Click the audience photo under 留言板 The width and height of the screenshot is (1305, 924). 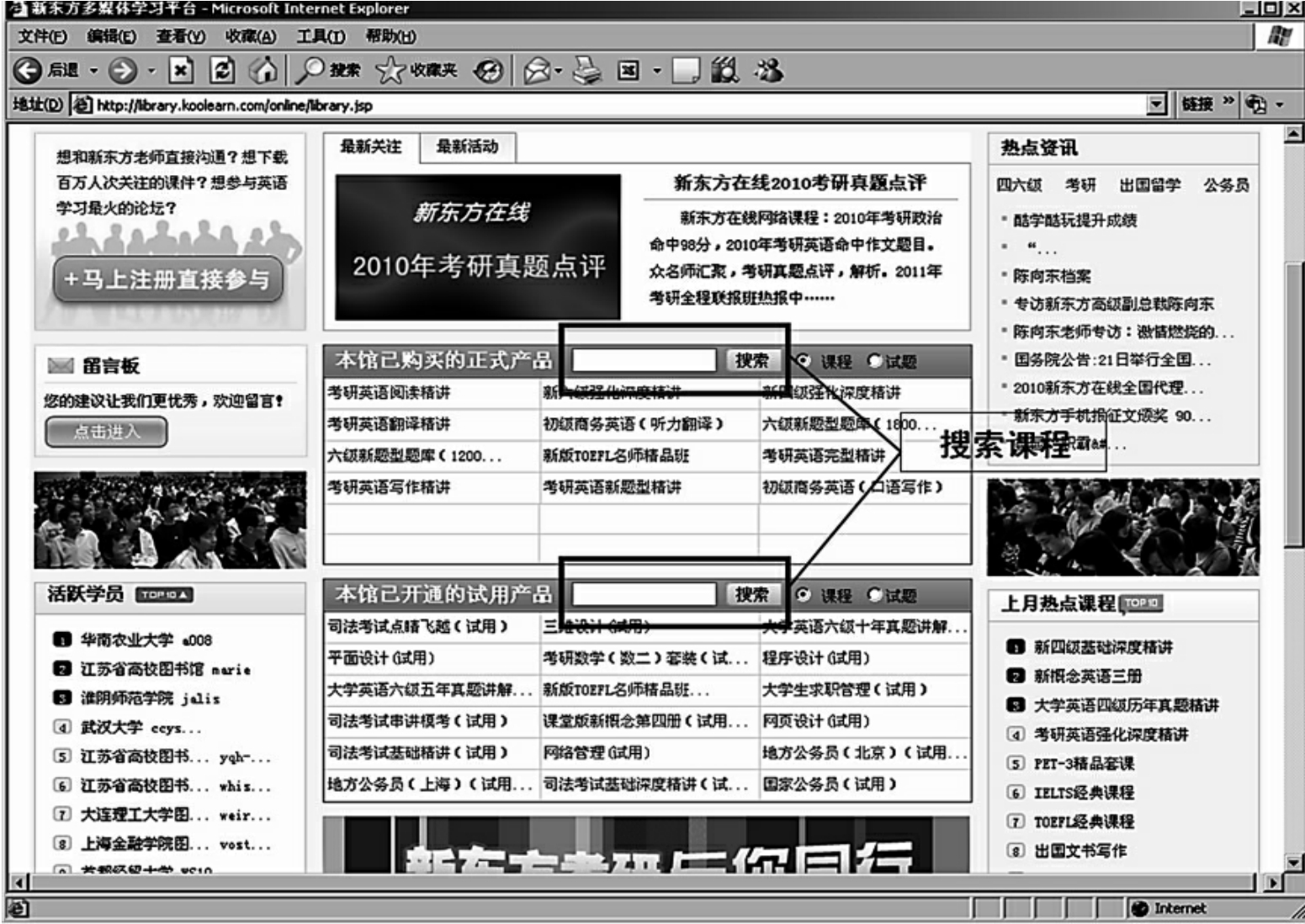coord(170,520)
